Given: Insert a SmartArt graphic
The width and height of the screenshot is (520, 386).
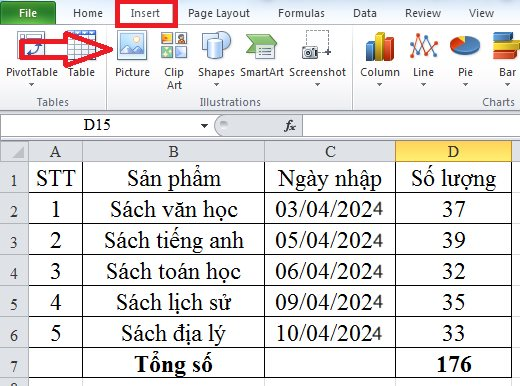Looking at the screenshot, I should (x=262, y=47).
